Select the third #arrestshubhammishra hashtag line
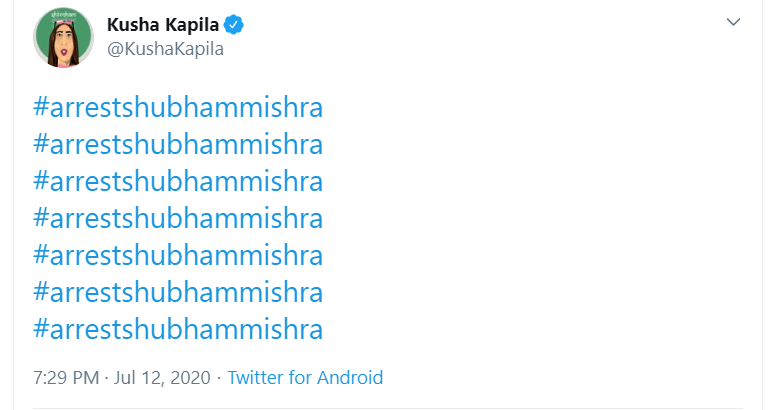 (x=178, y=182)
